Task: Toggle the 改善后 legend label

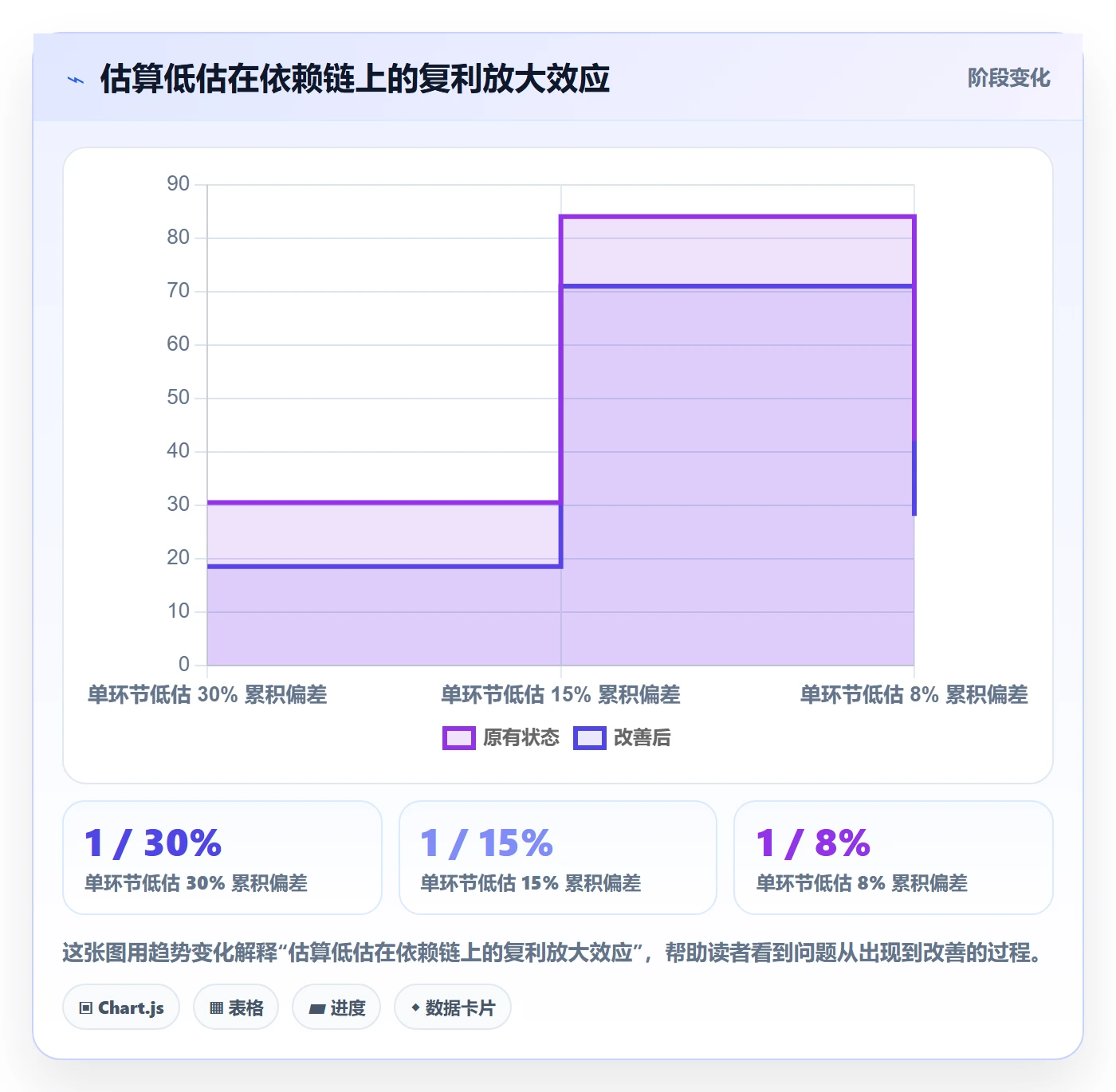Action: 642,738
